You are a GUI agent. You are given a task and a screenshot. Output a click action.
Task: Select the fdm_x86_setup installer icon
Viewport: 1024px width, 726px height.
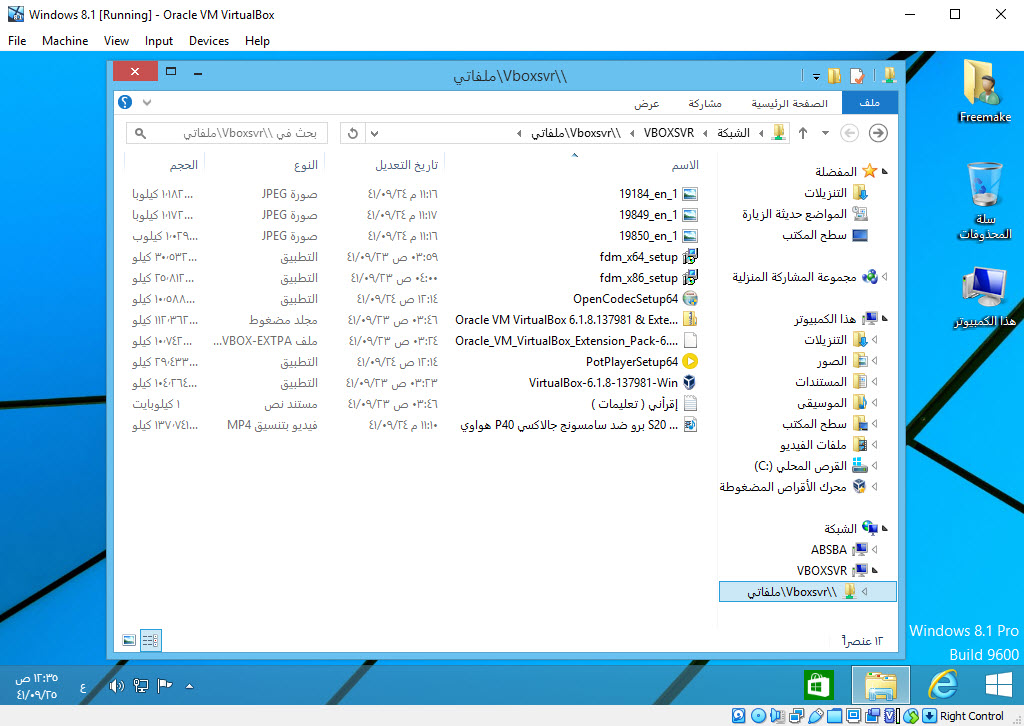pos(690,277)
